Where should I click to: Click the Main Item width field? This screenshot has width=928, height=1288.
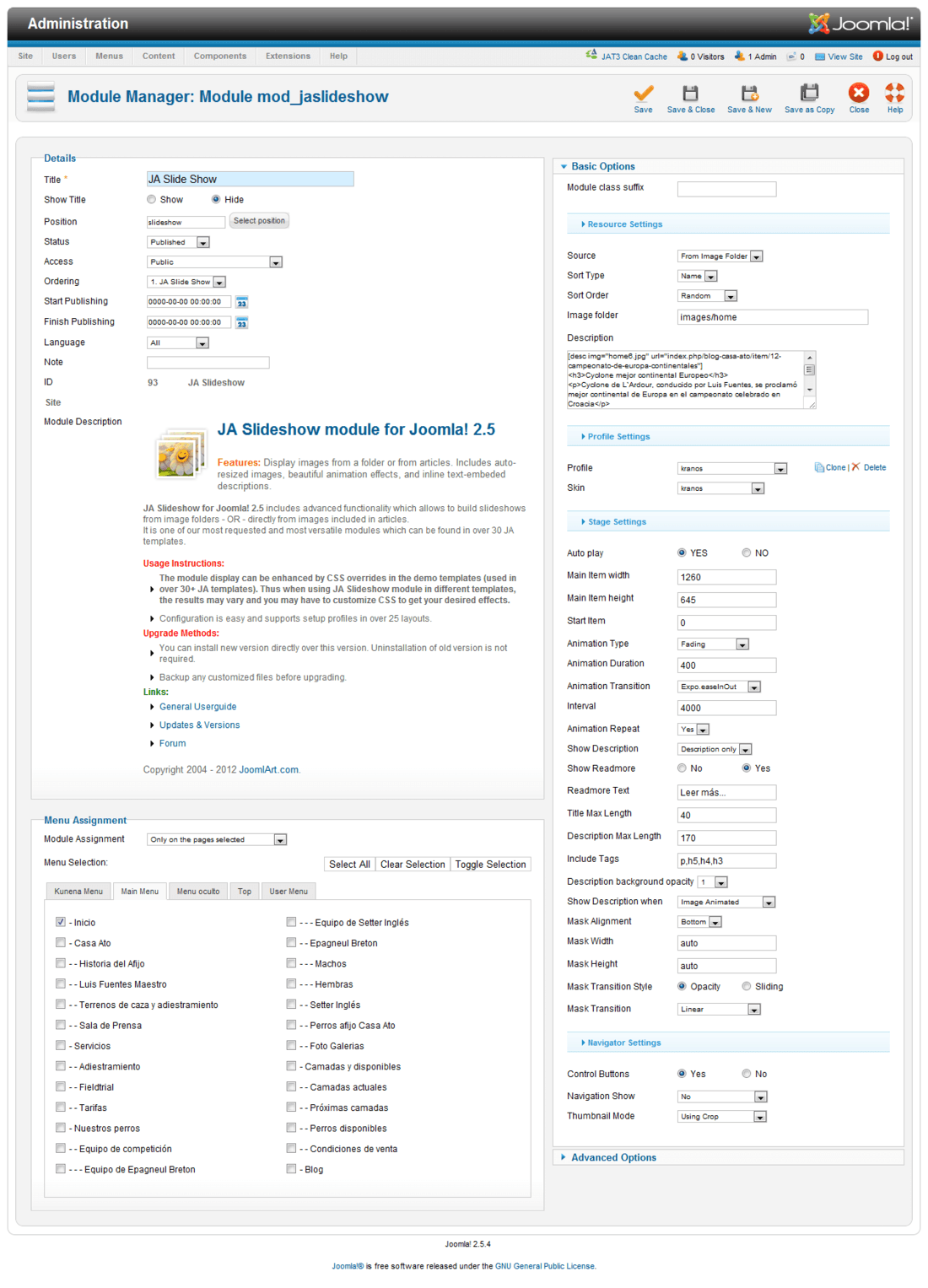726,577
